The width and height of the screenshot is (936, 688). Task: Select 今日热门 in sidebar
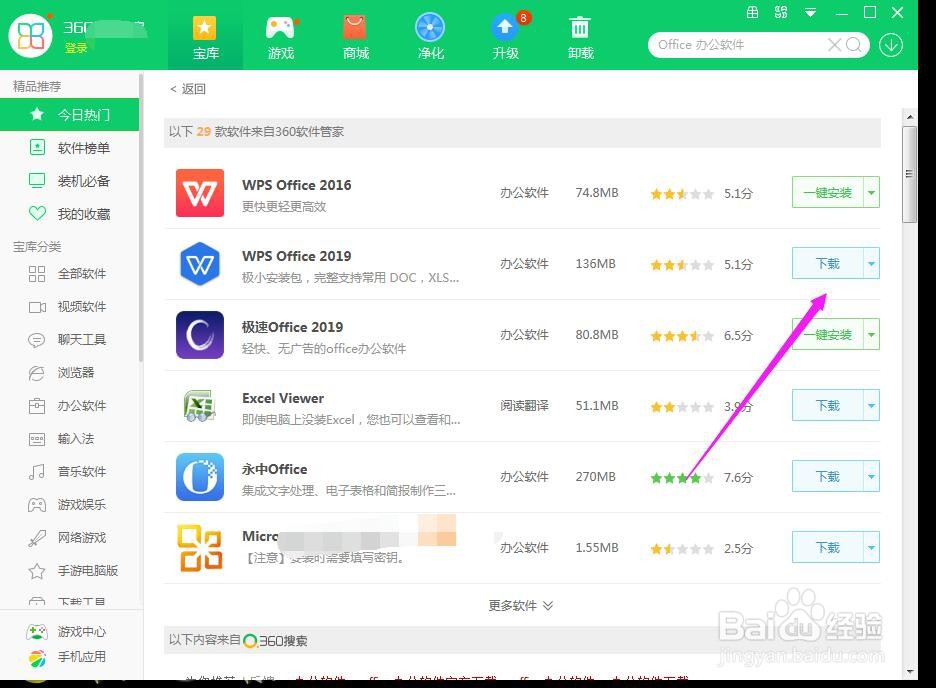[69, 115]
